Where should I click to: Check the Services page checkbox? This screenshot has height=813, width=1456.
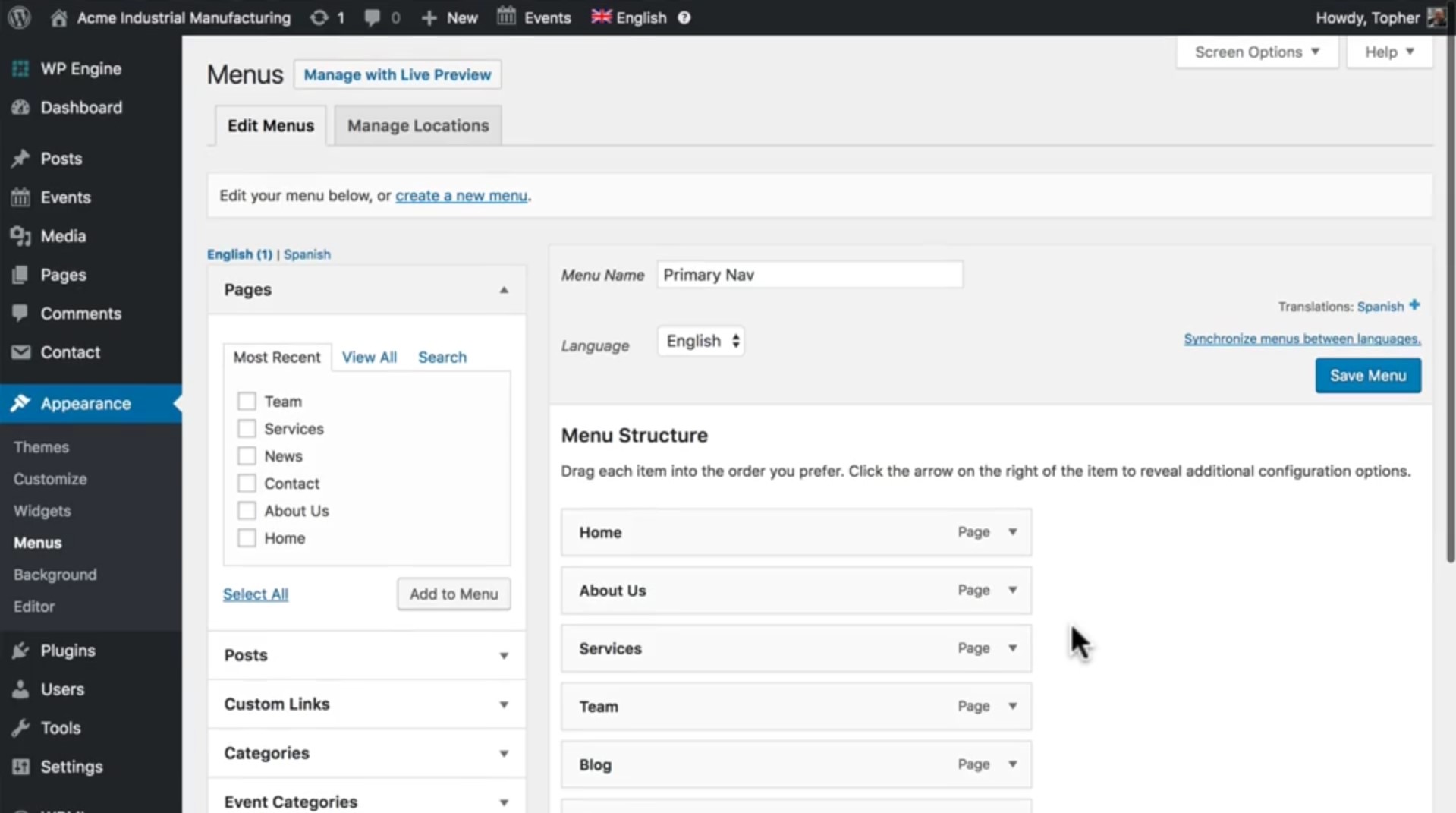(x=246, y=428)
